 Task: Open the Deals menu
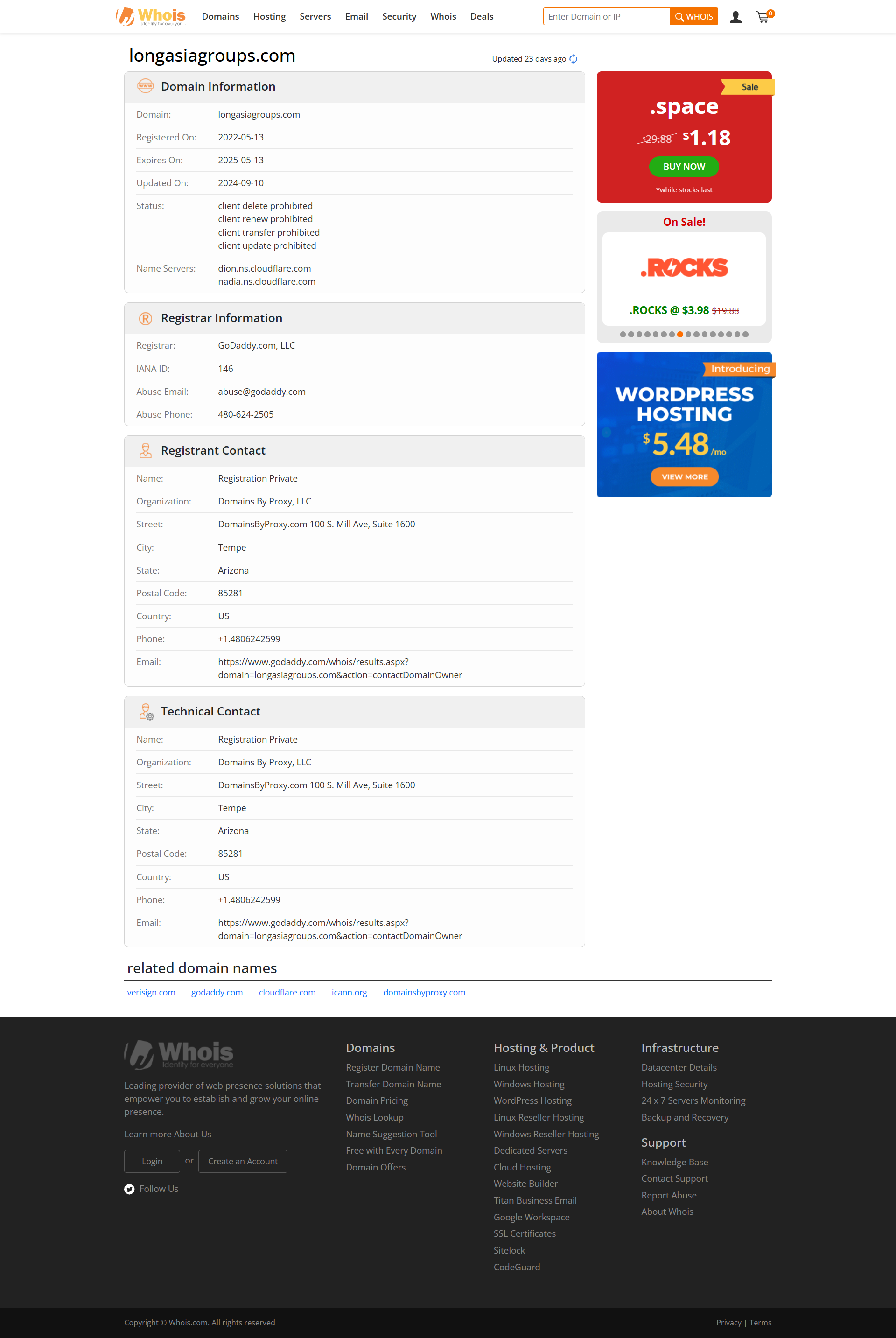point(482,17)
